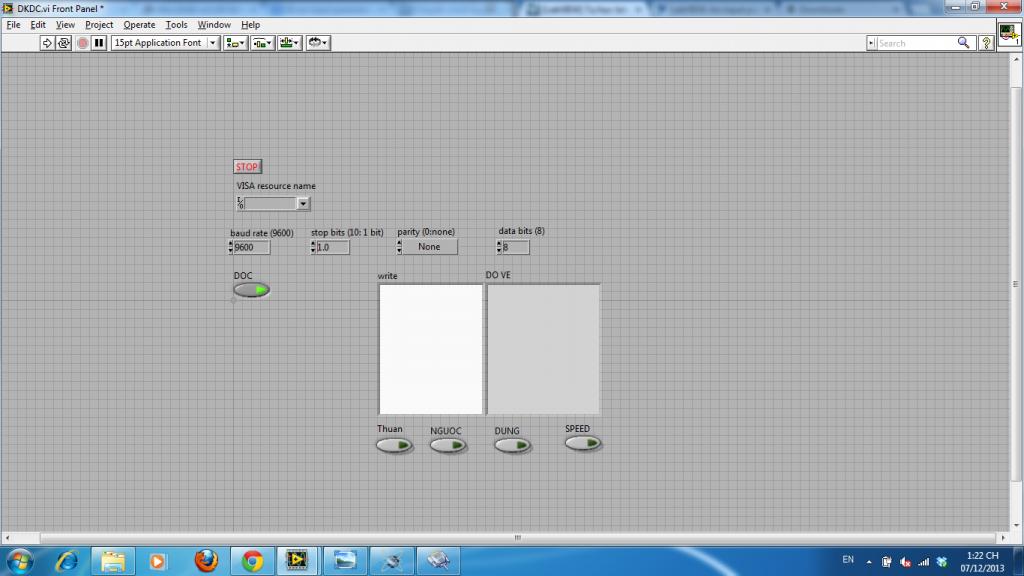Open the Help menu
This screenshot has height=576, width=1024.
[250, 25]
